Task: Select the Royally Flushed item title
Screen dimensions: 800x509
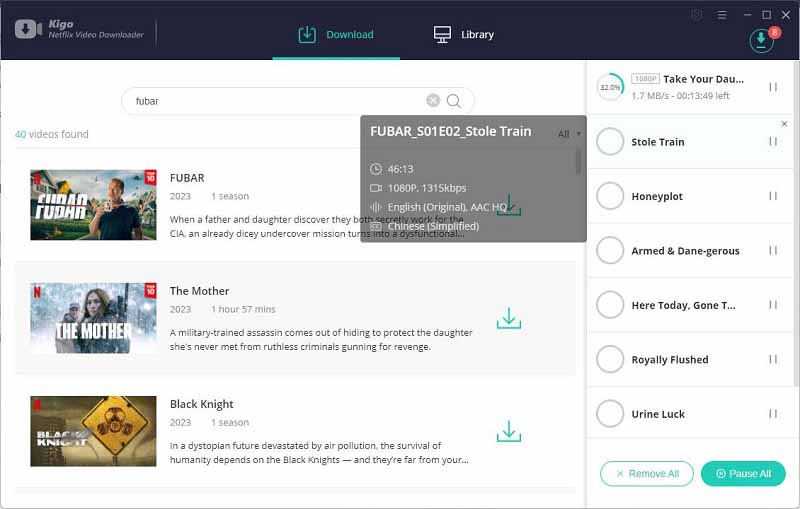Action: 670,360
